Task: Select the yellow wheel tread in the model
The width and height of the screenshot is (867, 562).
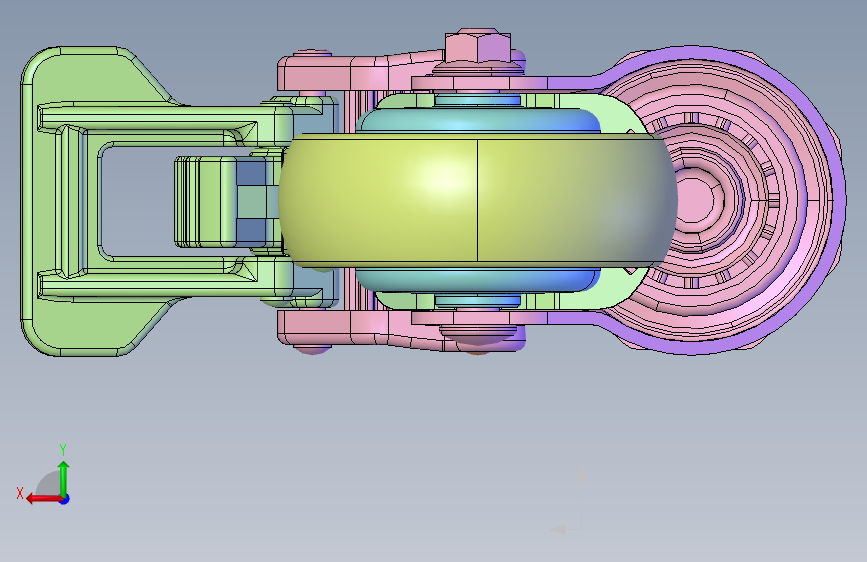Action: pos(478,200)
